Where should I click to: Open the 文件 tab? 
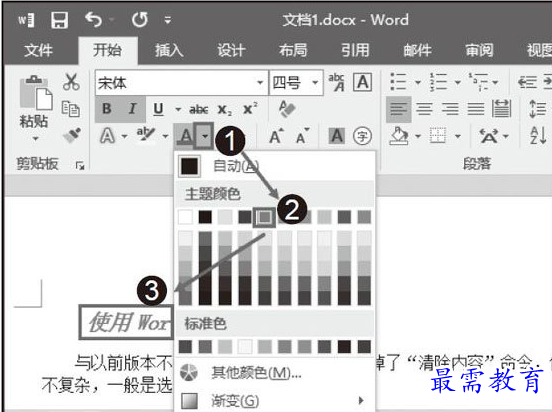38,50
